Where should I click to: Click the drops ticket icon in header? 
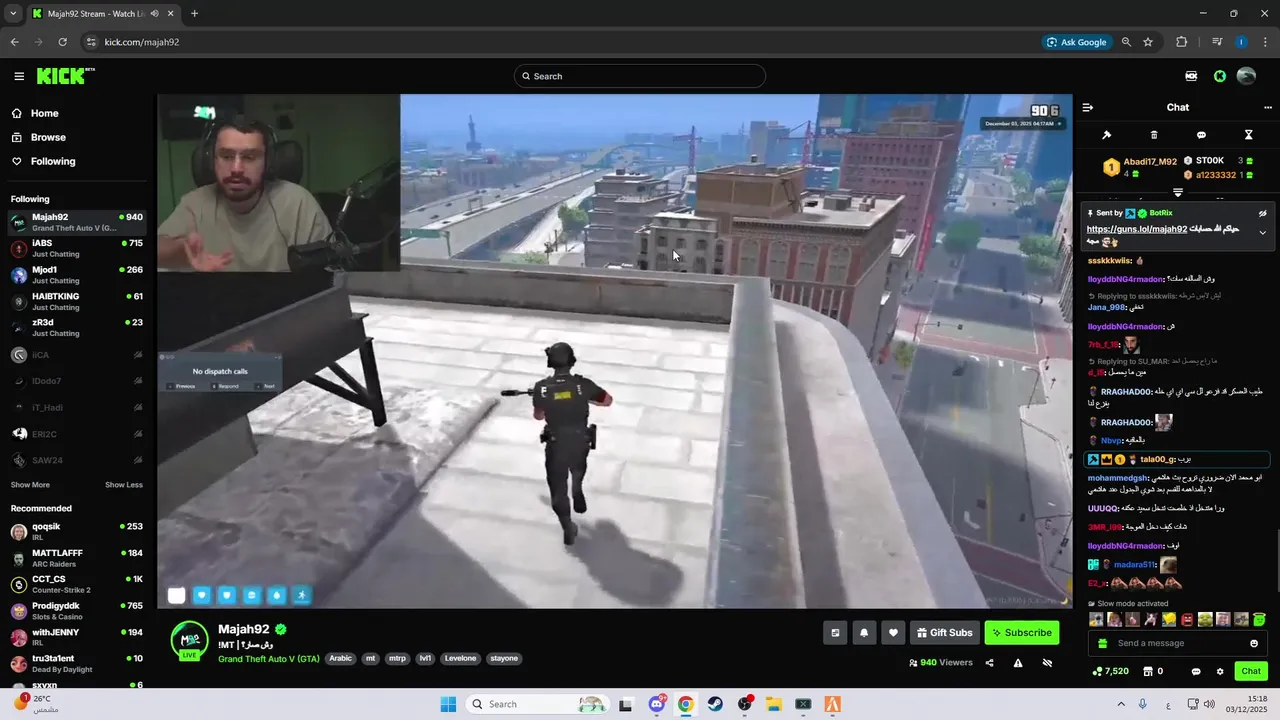coord(1191,76)
